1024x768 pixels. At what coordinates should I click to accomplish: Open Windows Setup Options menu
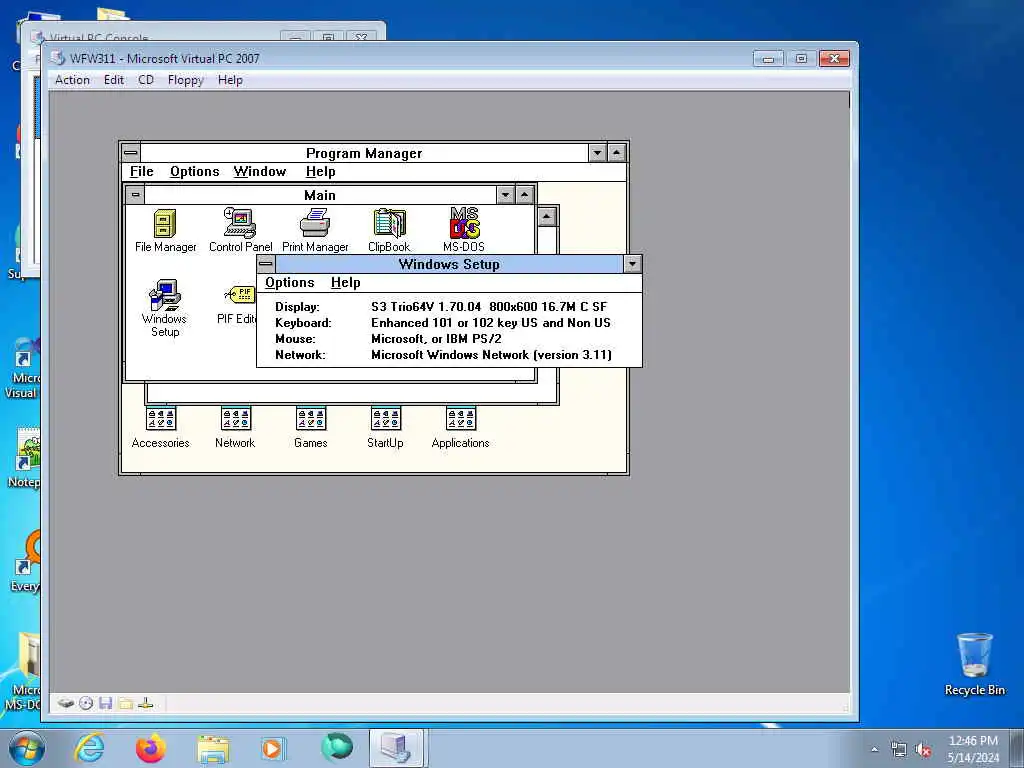289,283
